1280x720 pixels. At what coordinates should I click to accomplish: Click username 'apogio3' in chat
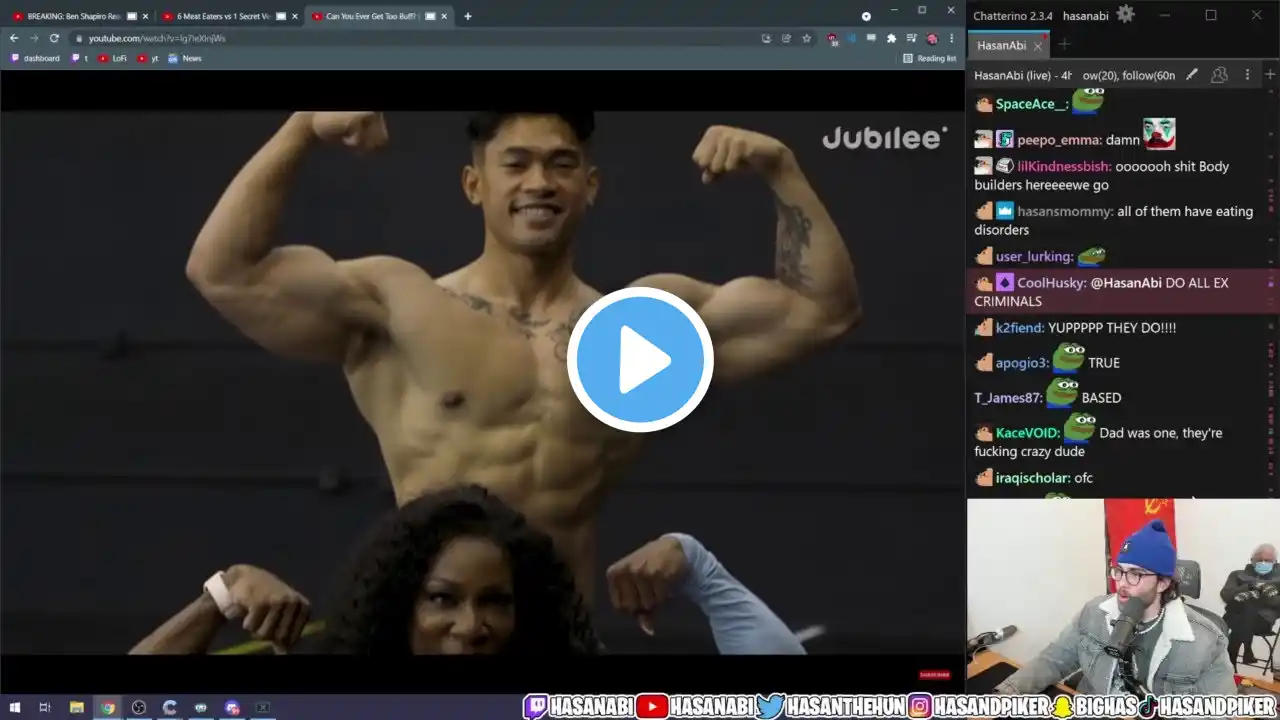click(1022, 363)
